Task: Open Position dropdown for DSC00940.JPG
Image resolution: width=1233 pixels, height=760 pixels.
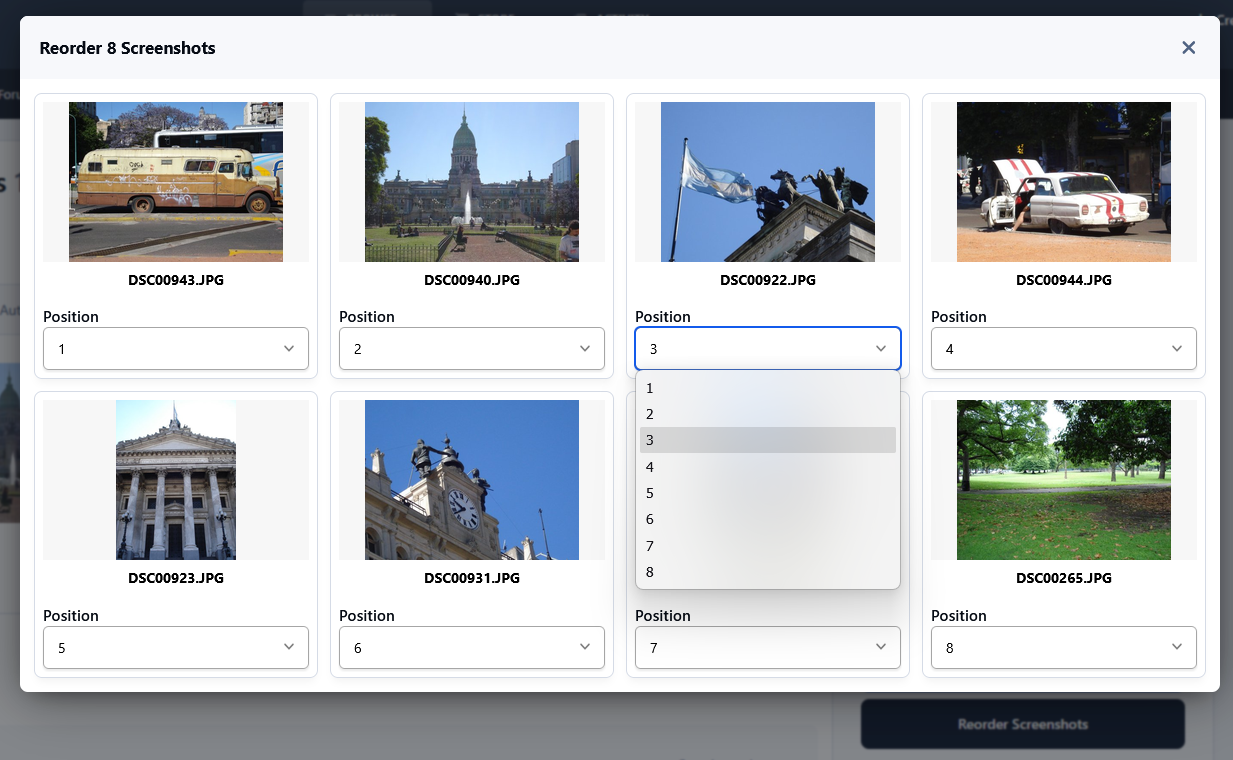Action: coord(472,349)
